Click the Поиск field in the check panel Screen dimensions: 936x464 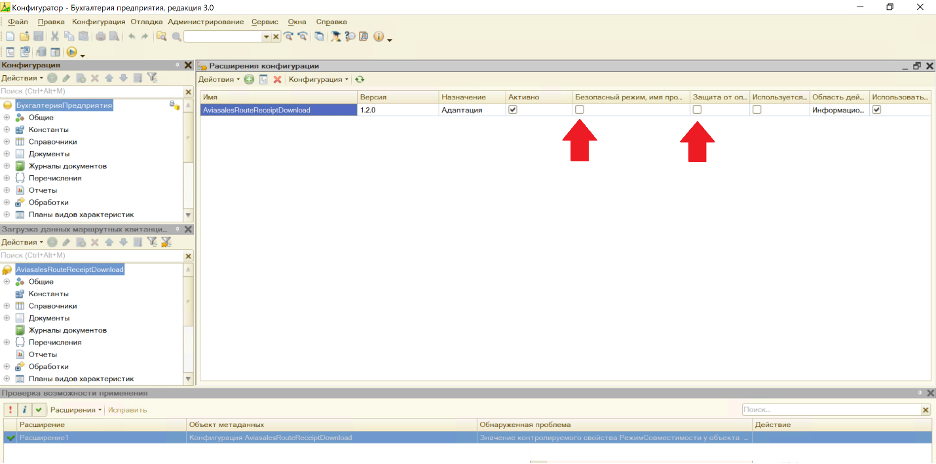click(x=831, y=410)
